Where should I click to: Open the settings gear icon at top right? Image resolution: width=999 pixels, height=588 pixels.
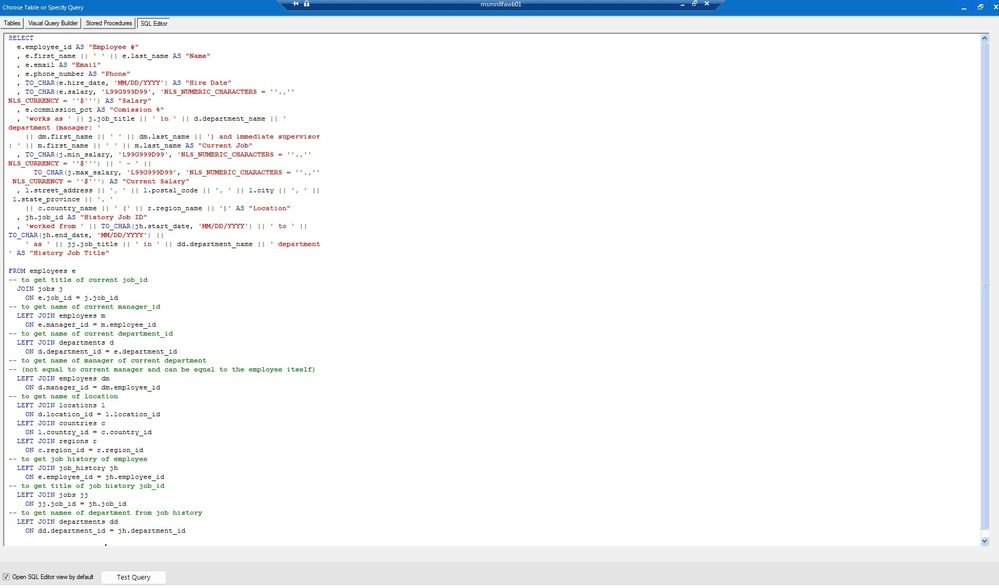click(x=981, y=6)
